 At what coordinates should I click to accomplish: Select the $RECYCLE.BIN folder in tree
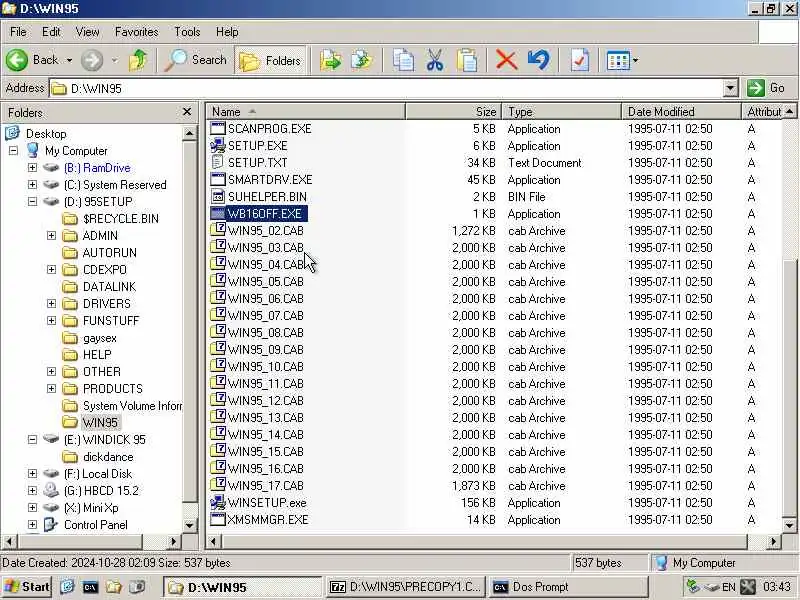120,219
